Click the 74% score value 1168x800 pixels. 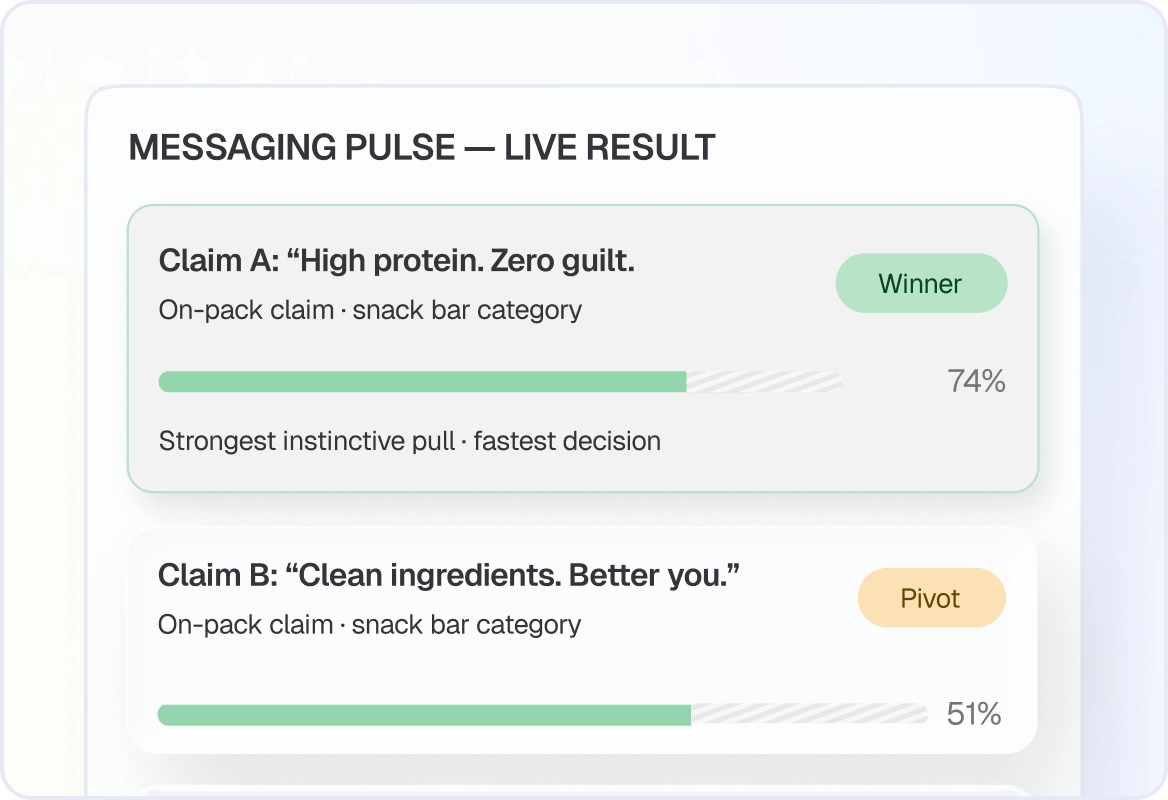click(x=977, y=381)
